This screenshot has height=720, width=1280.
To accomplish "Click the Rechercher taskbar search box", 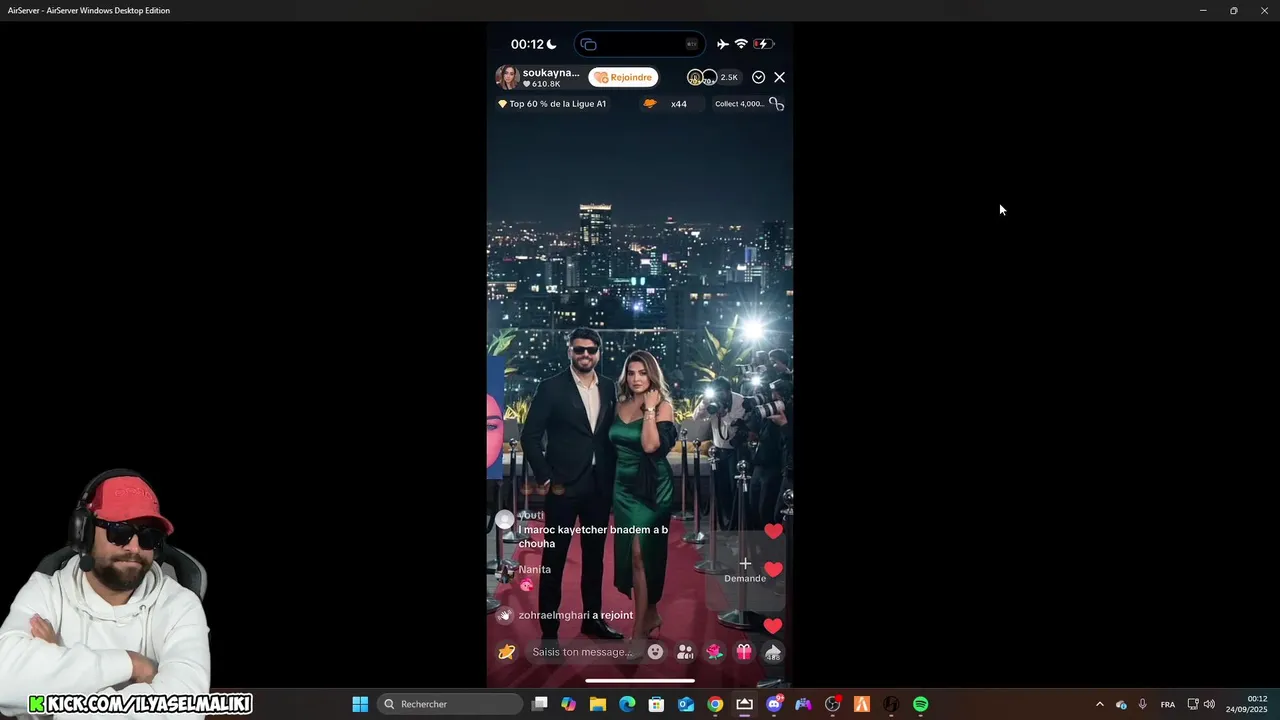I will click(450, 704).
